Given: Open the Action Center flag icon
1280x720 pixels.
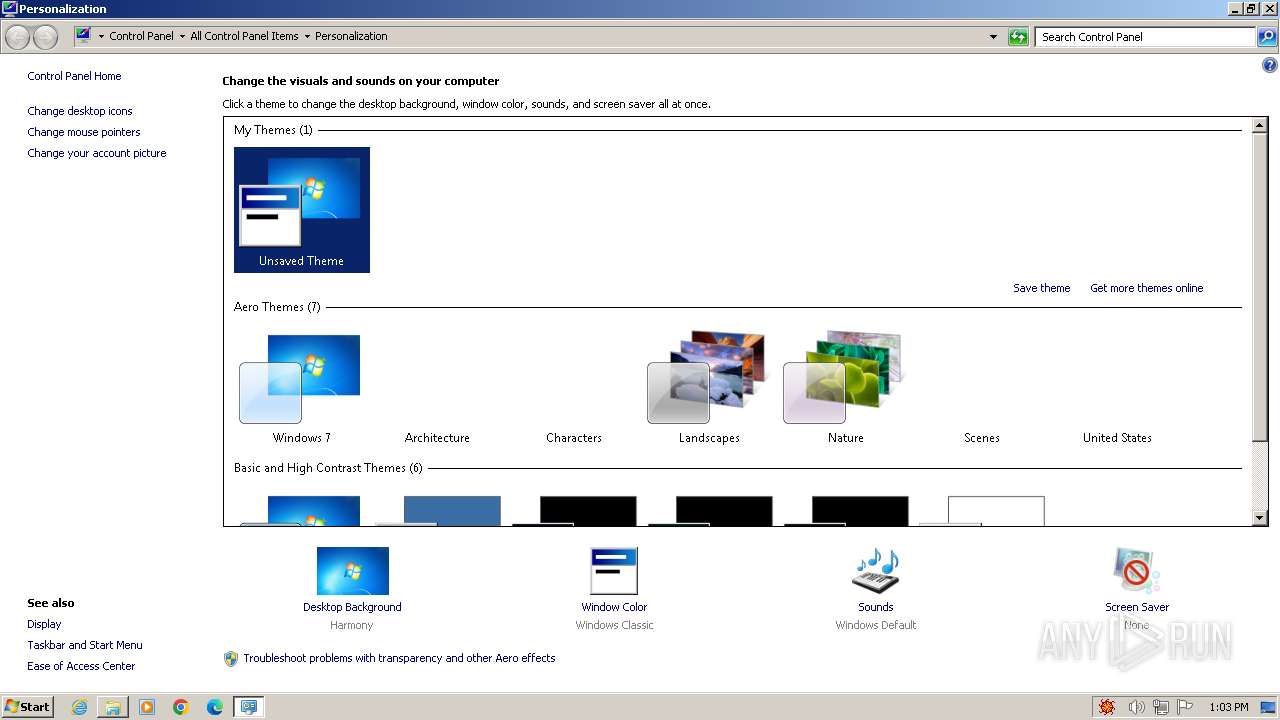Looking at the screenshot, I should click(1186, 707).
